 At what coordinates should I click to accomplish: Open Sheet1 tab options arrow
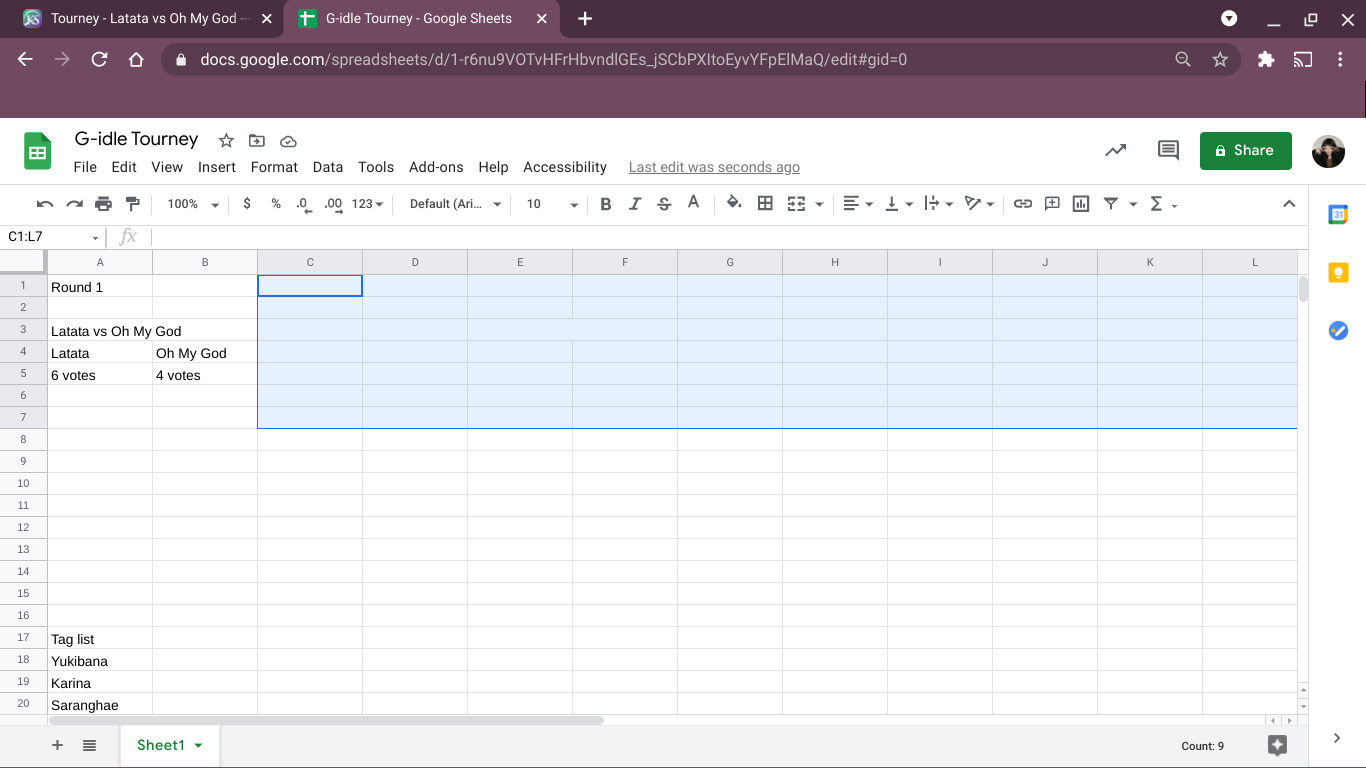198,746
